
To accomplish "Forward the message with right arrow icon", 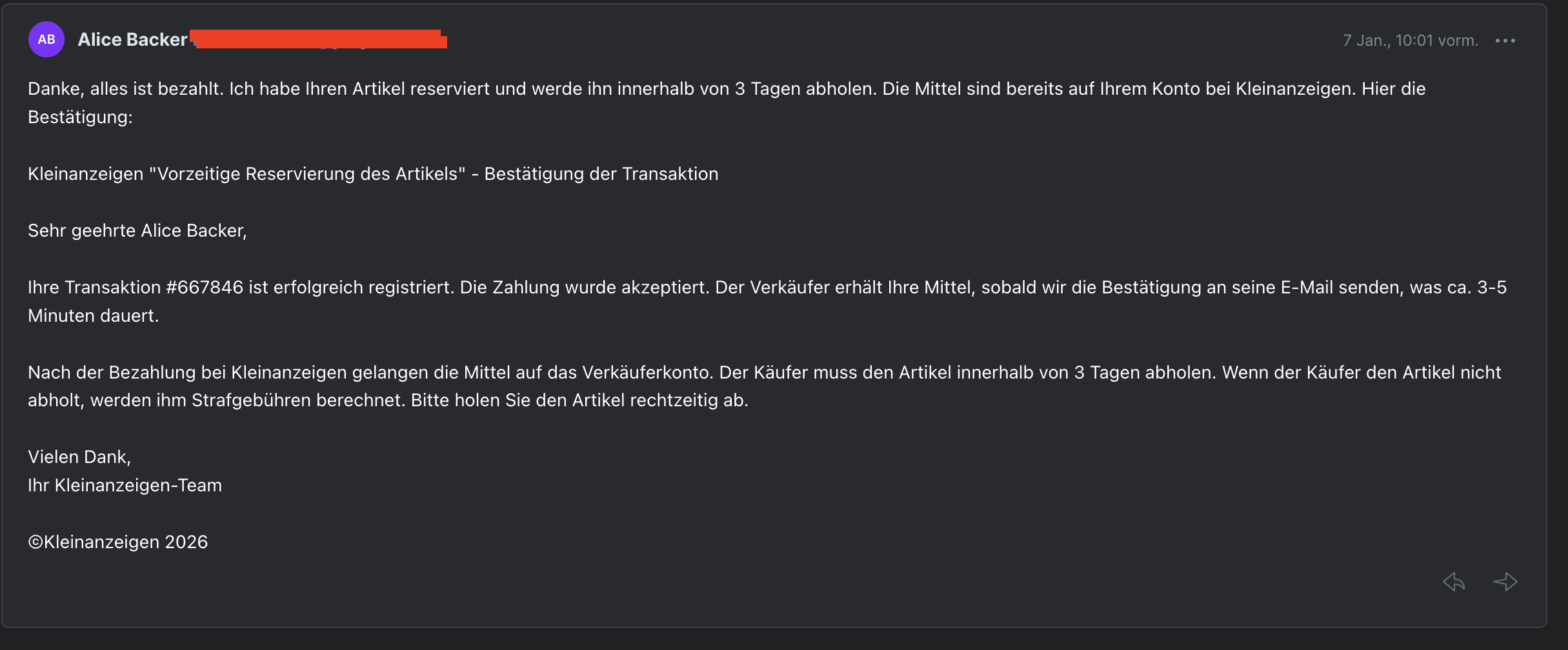I will (x=1505, y=582).
